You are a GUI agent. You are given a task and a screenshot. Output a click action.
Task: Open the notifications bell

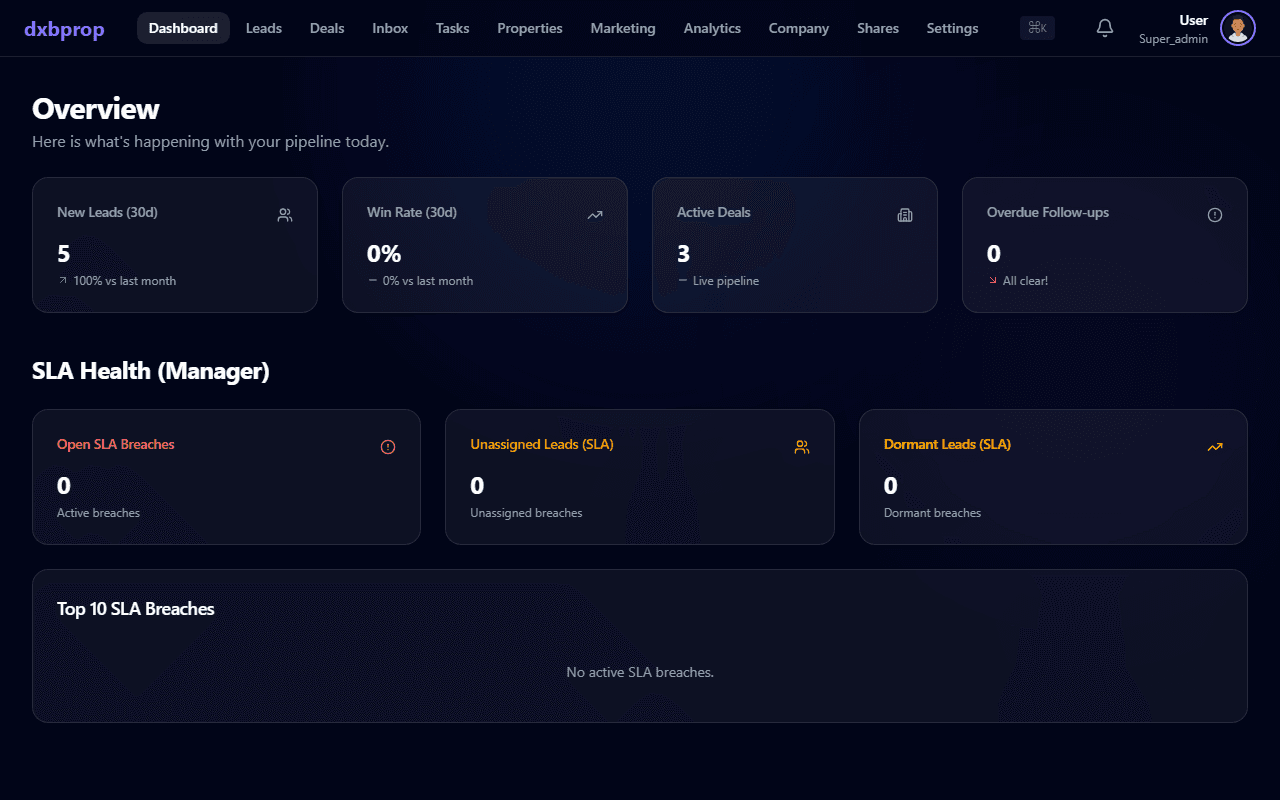point(1105,28)
